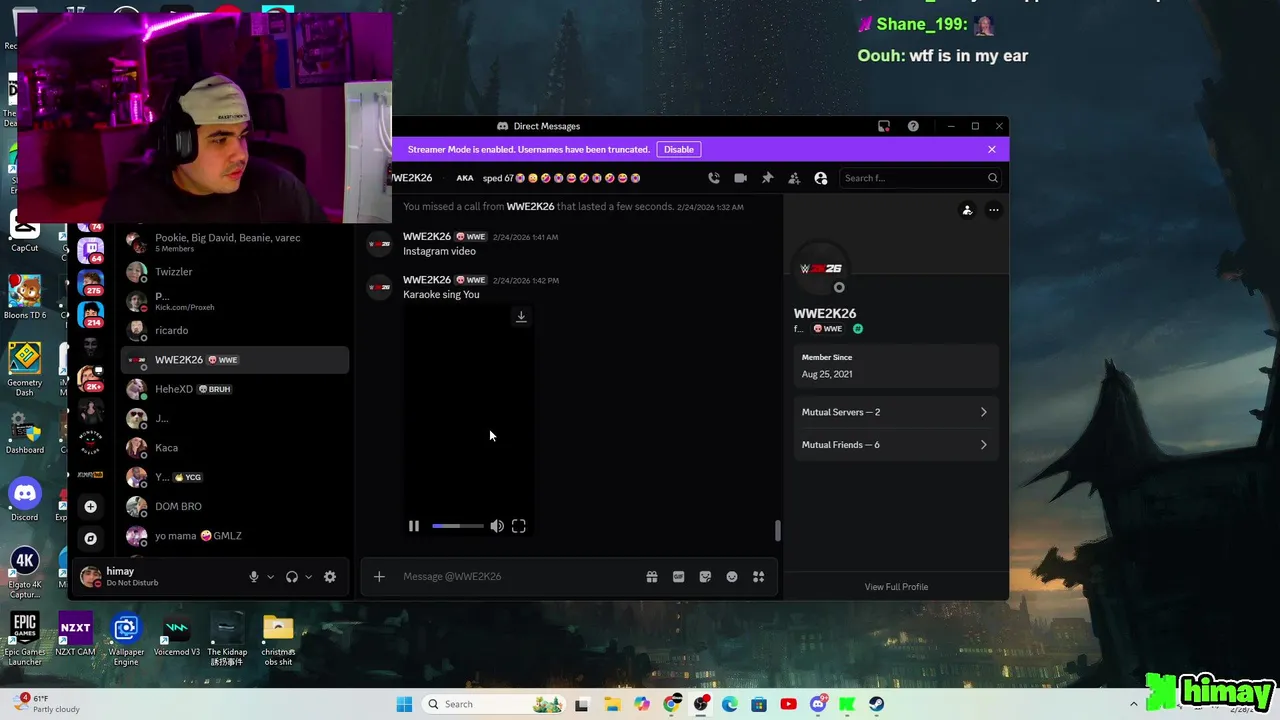Download the Karaoke video attachment
This screenshot has height=720, width=1280.
pos(521,316)
